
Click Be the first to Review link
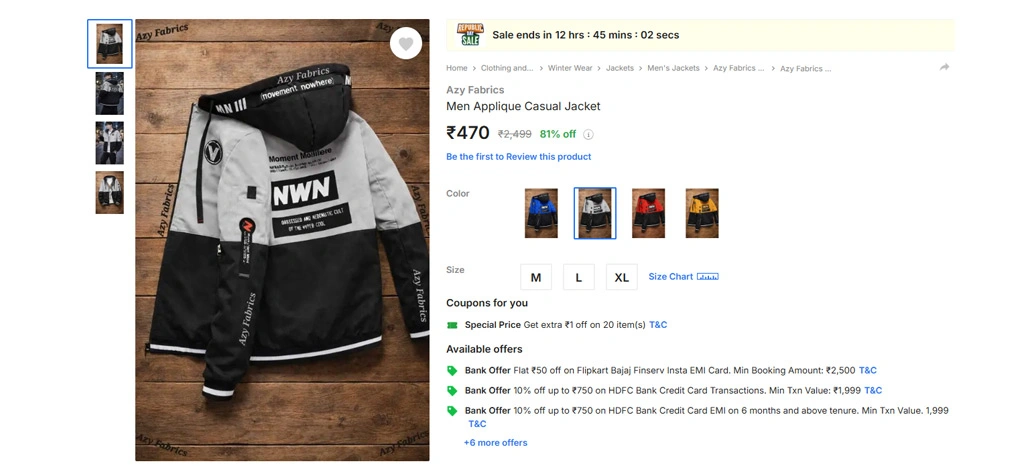518,157
